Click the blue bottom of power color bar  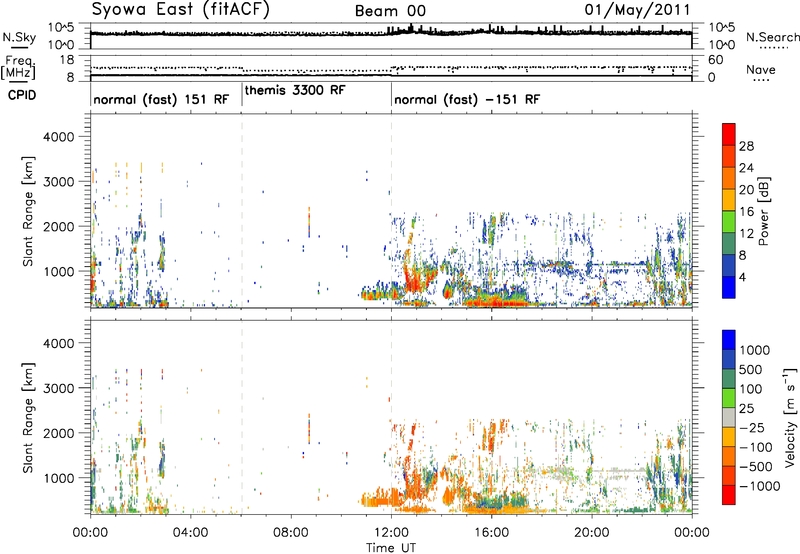point(729,288)
